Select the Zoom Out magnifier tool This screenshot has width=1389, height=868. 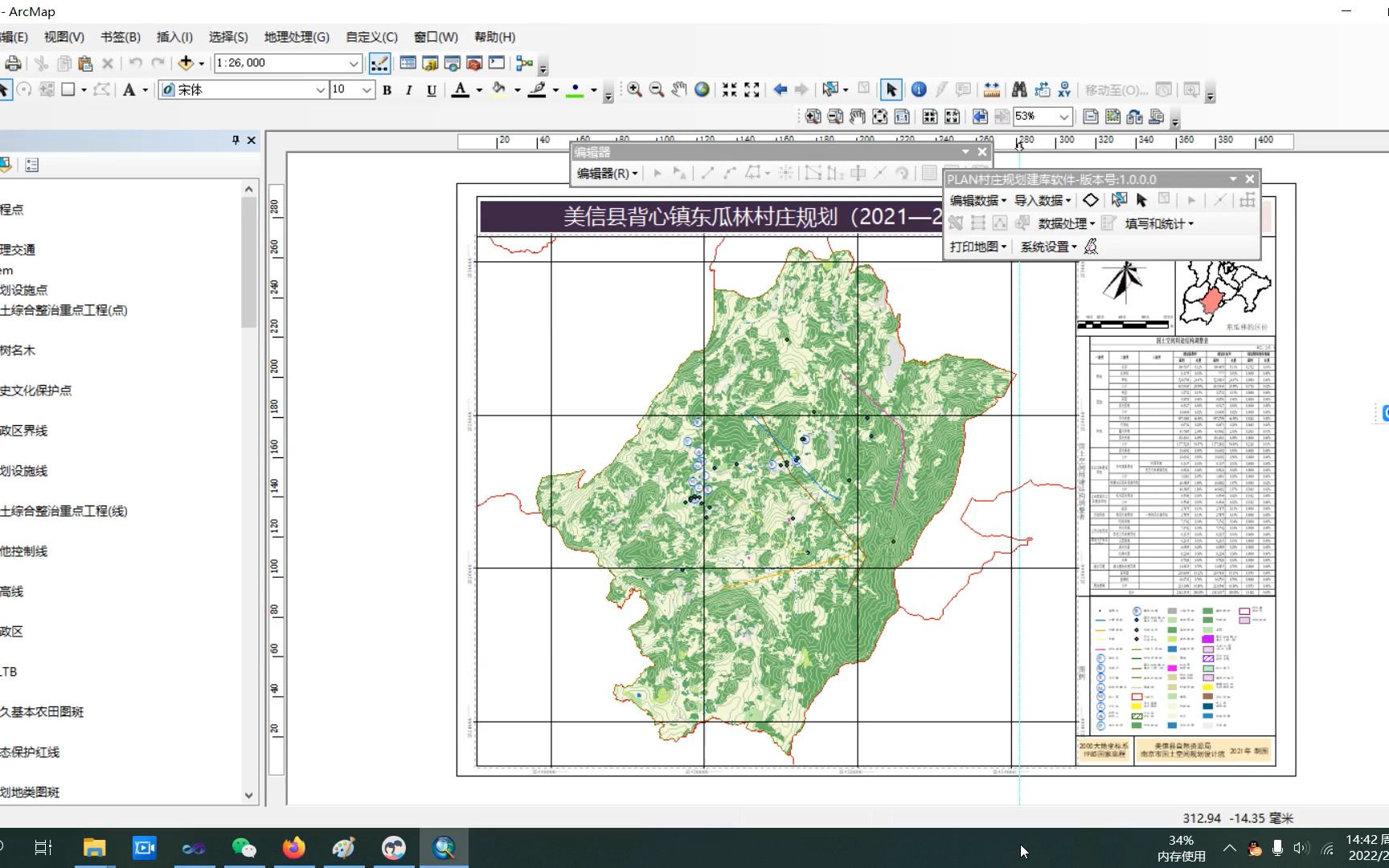(x=657, y=89)
